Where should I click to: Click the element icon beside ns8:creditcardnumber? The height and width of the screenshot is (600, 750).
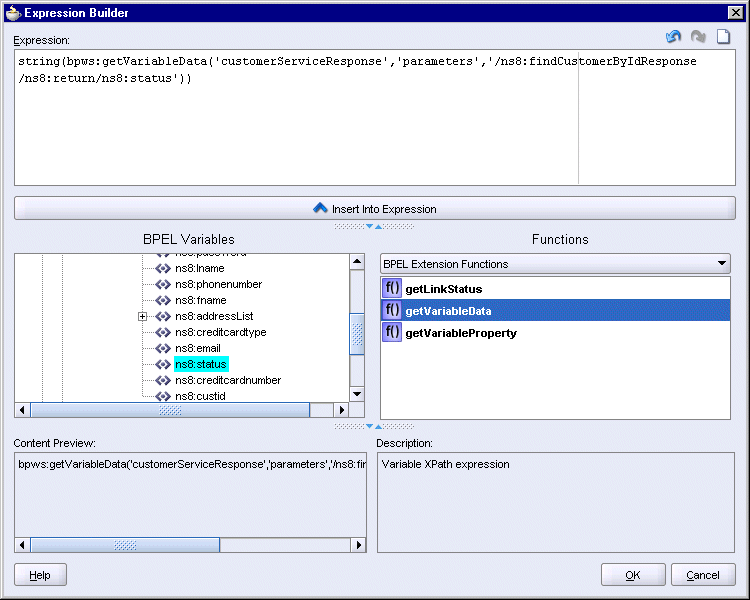coord(163,380)
